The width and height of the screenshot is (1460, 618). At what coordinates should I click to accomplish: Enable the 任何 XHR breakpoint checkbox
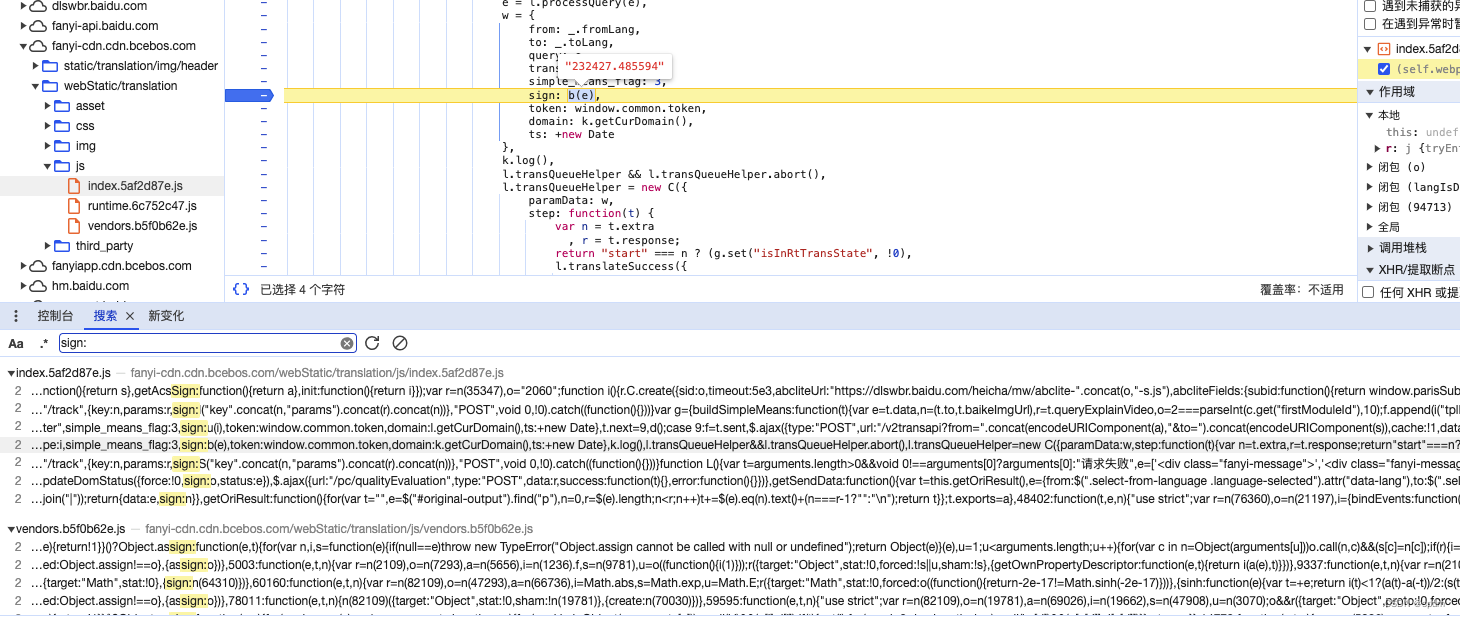coord(1369,292)
